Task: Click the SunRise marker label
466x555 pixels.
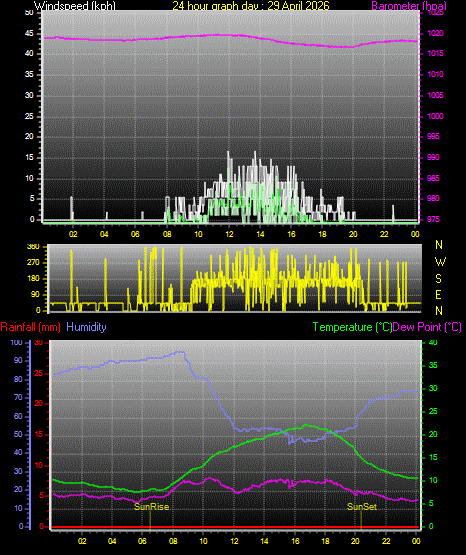Action: click(151, 507)
